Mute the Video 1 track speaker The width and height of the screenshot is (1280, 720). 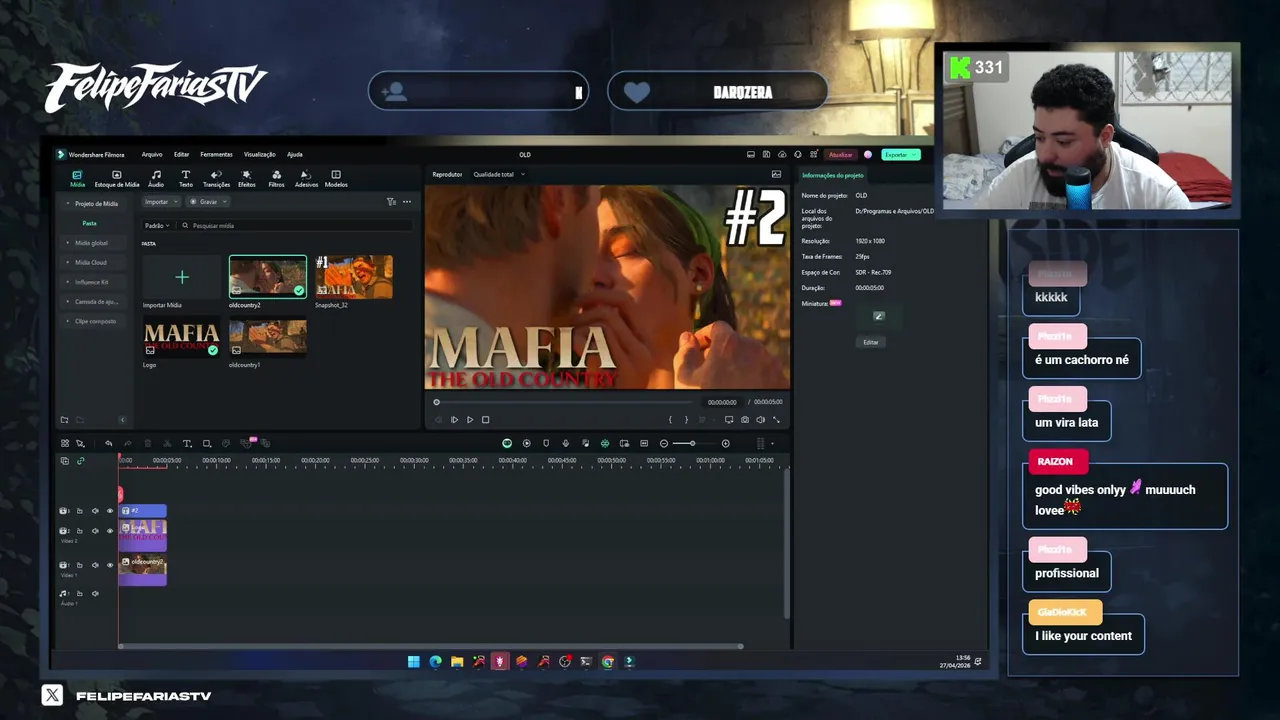click(x=95, y=565)
